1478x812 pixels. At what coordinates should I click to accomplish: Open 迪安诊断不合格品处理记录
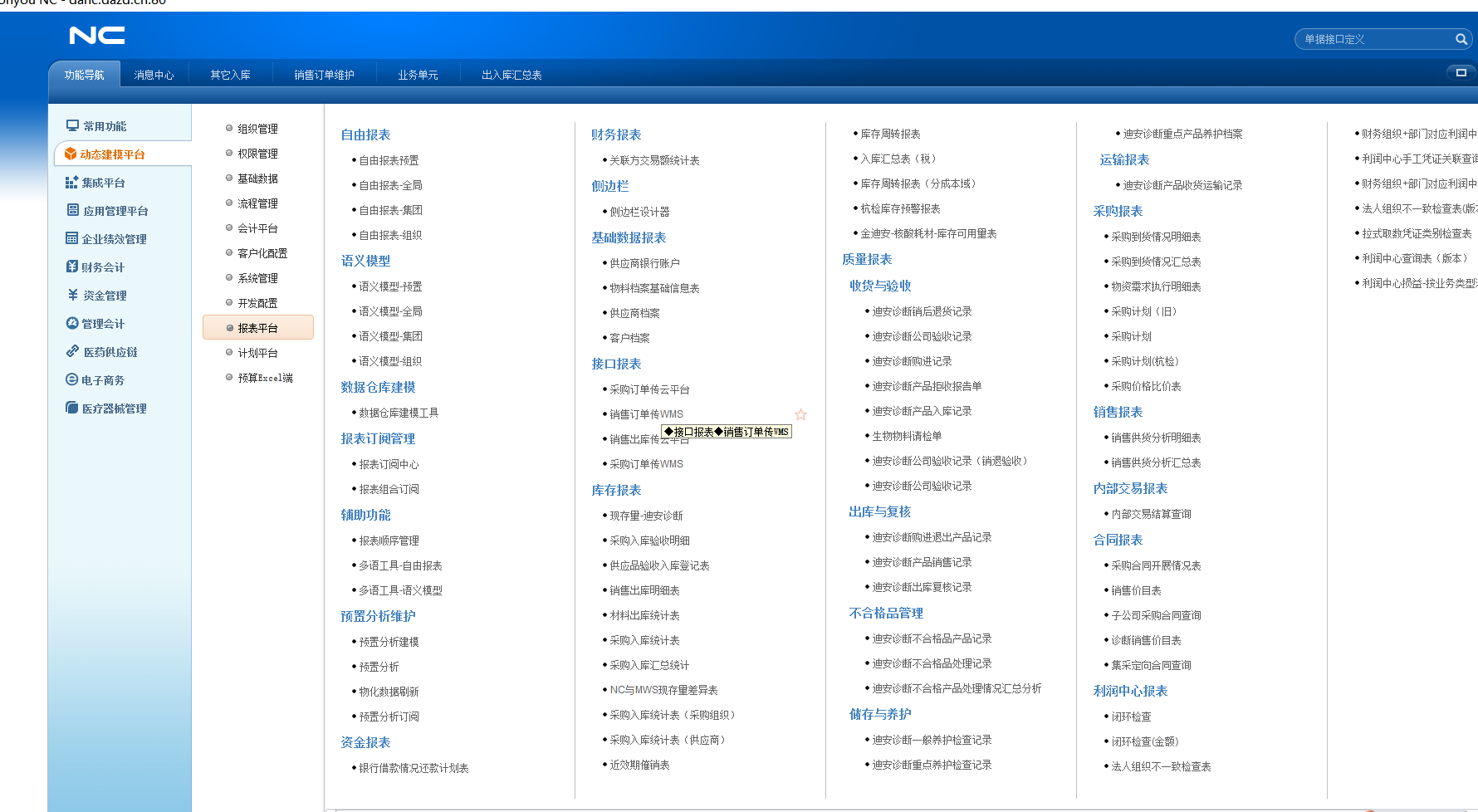pyautogui.click(x=932, y=663)
